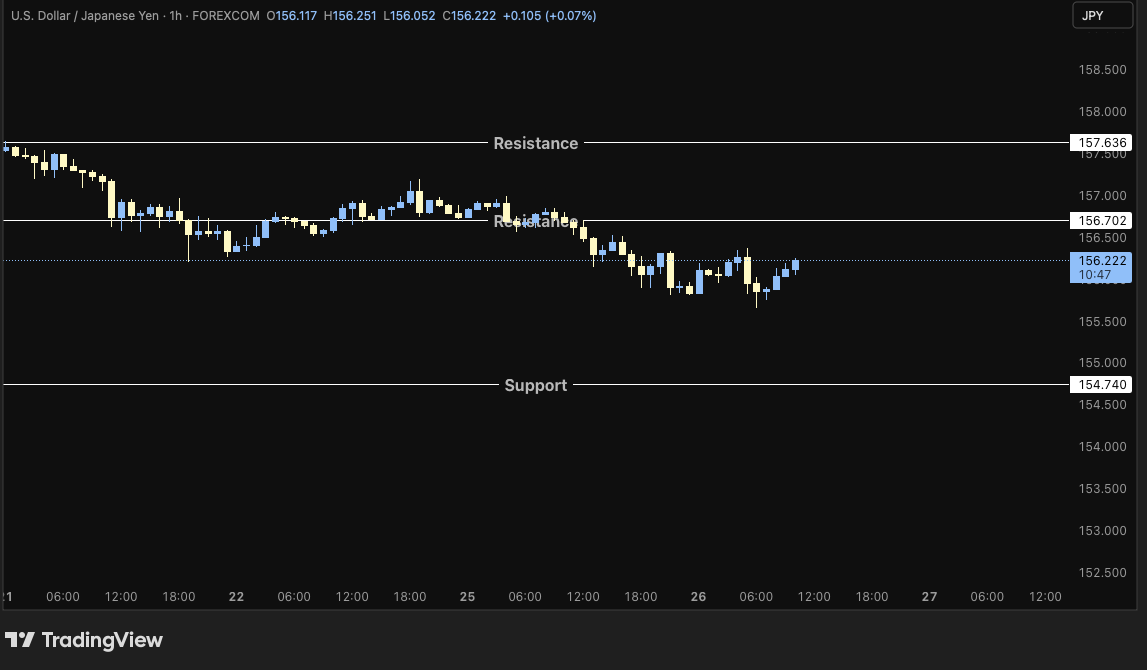Select the lower Resistance label near 156.702
Image resolution: width=1147 pixels, height=670 pixels.
pyautogui.click(x=535, y=222)
